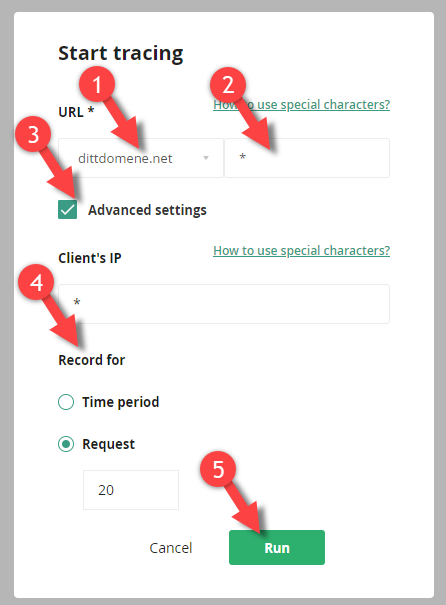Click the Advanced settings label
This screenshot has width=446, height=605.
[147, 210]
